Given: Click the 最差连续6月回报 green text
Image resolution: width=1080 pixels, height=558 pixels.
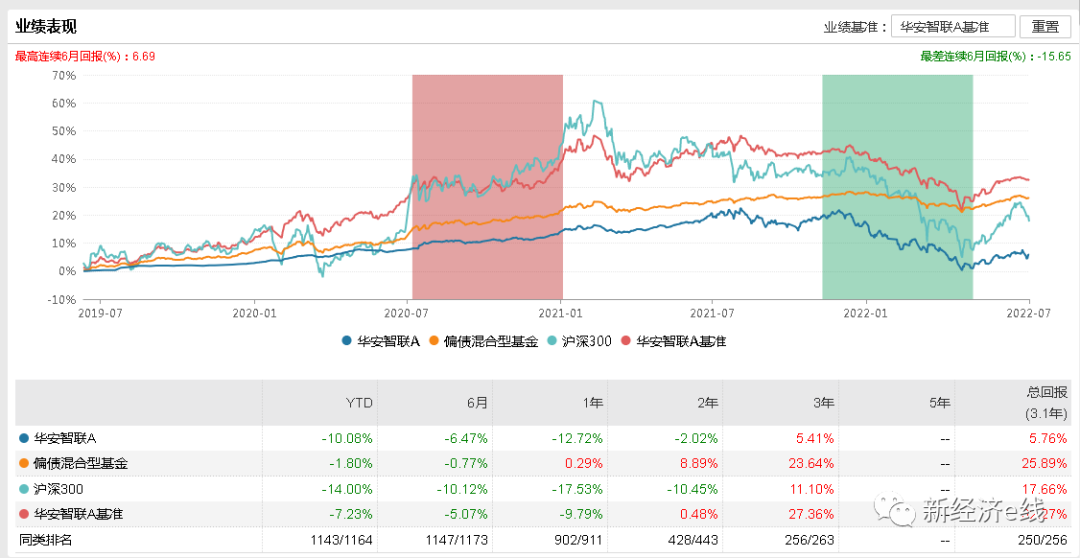Looking at the screenshot, I should point(995,56).
